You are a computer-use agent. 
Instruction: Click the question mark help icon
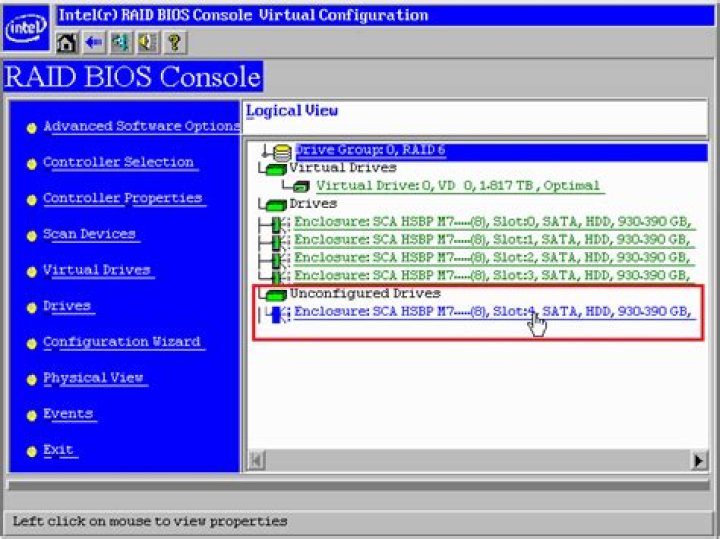pyautogui.click(x=174, y=43)
